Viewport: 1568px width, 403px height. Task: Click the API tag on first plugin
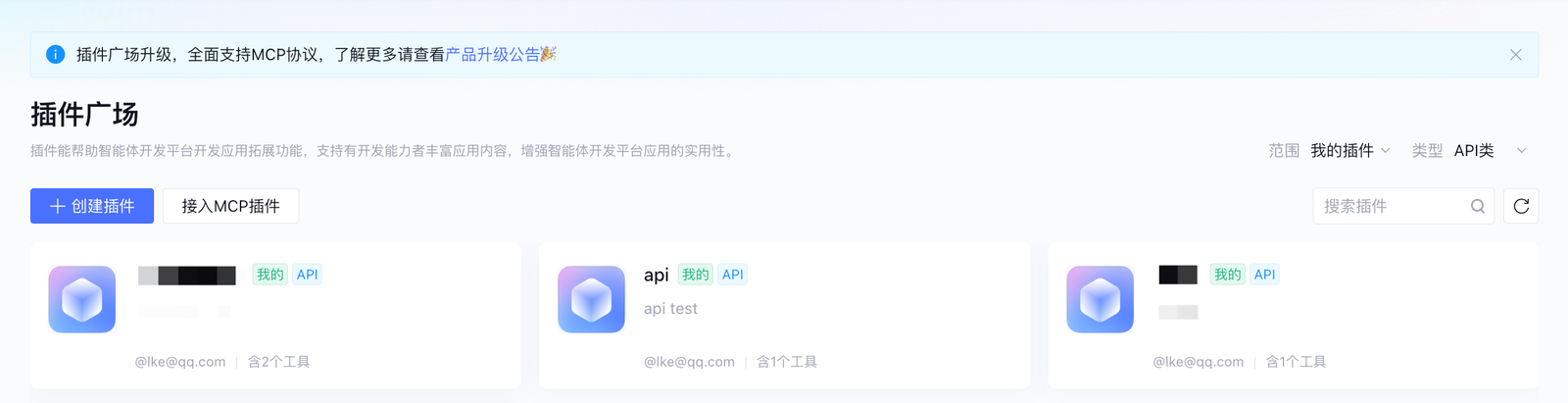(307, 275)
